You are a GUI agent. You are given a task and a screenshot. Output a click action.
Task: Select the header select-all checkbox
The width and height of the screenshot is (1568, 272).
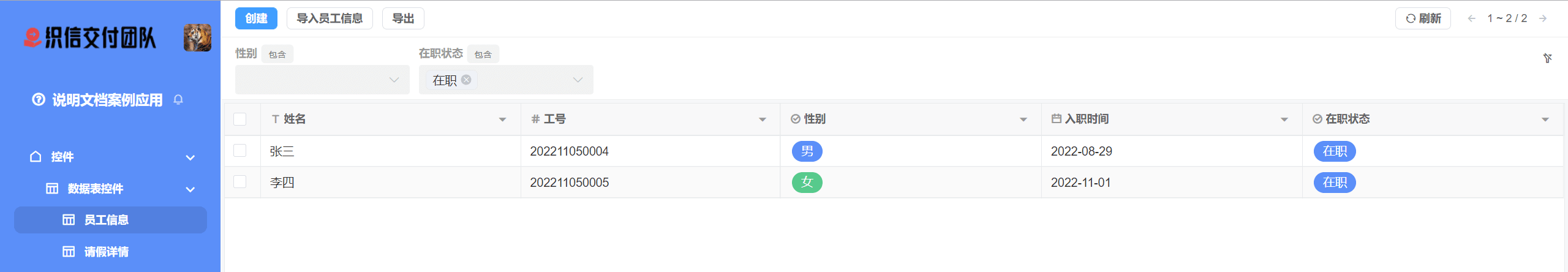coord(240,119)
